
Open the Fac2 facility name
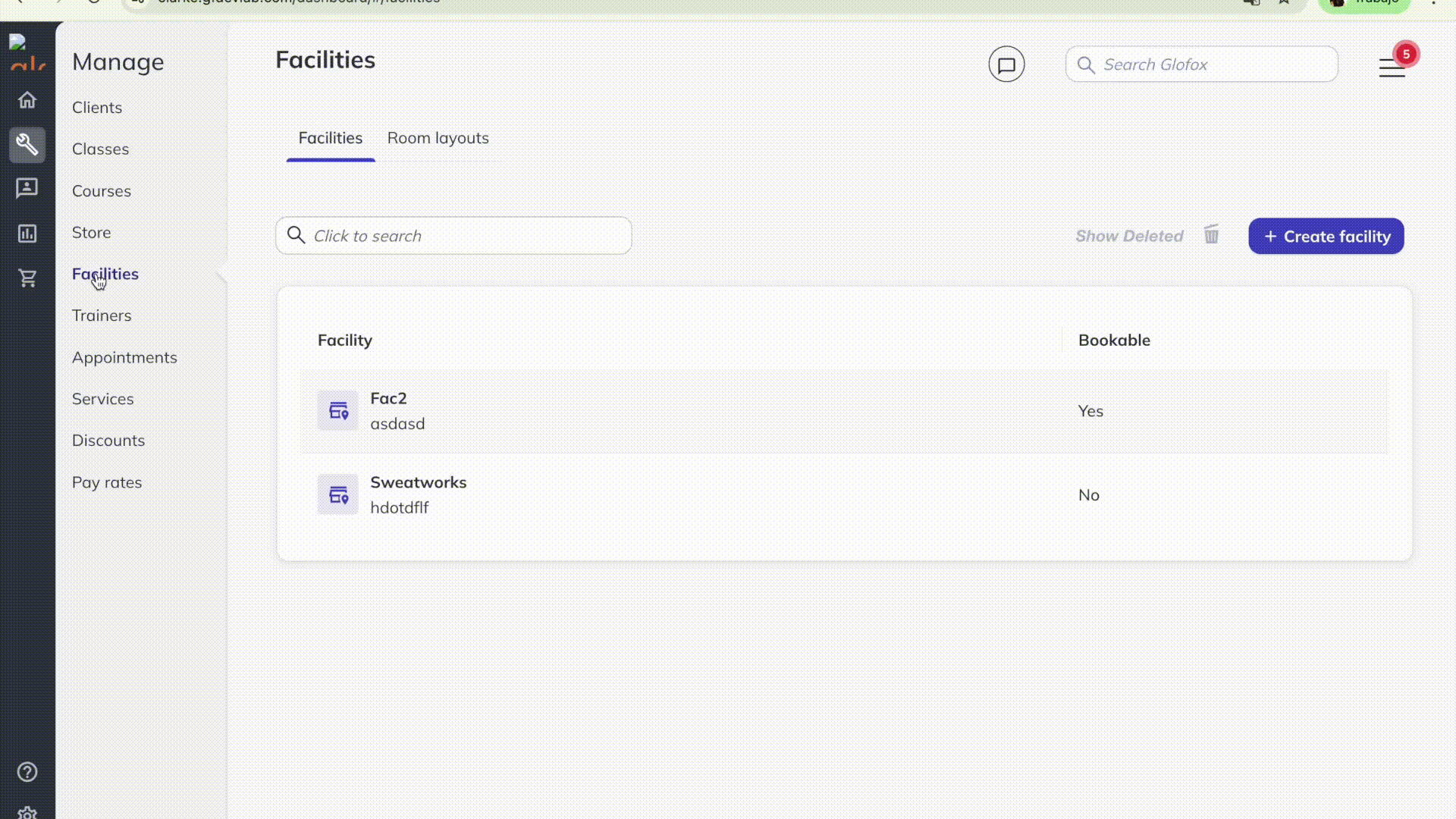(388, 398)
